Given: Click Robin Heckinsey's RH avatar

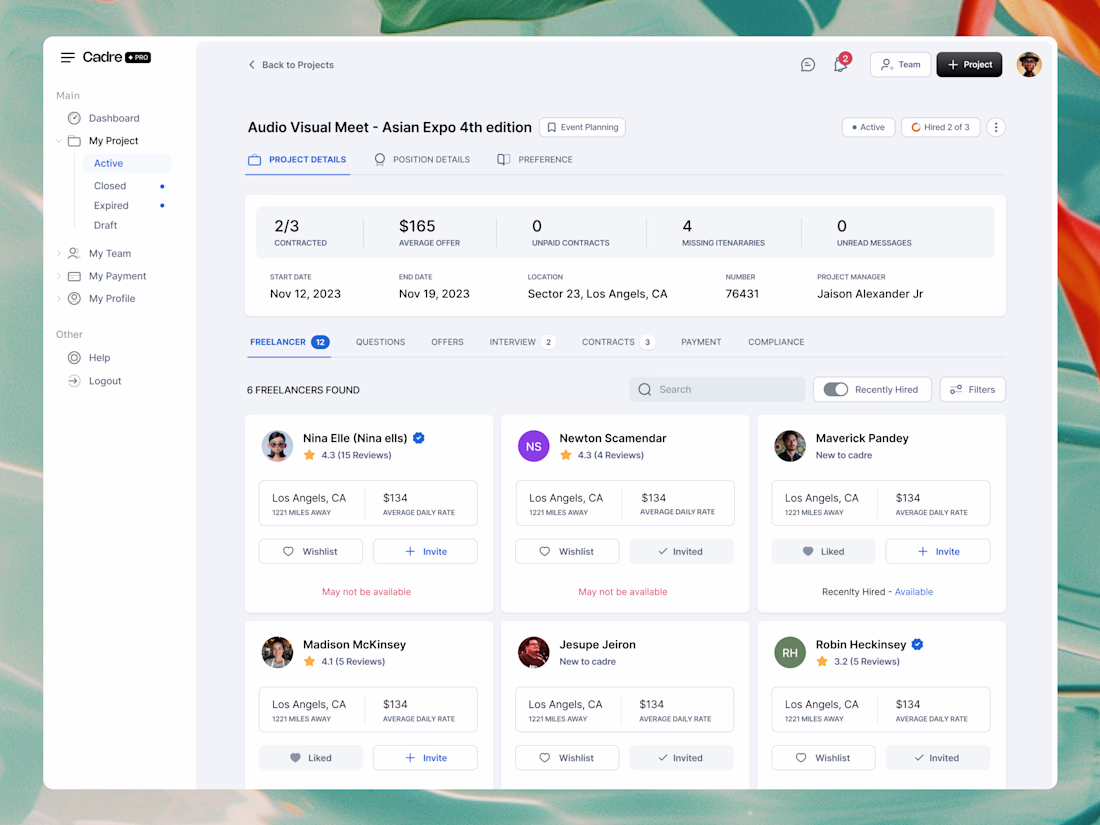Looking at the screenshot, I should pyautogui.click(x=790, y=652).
